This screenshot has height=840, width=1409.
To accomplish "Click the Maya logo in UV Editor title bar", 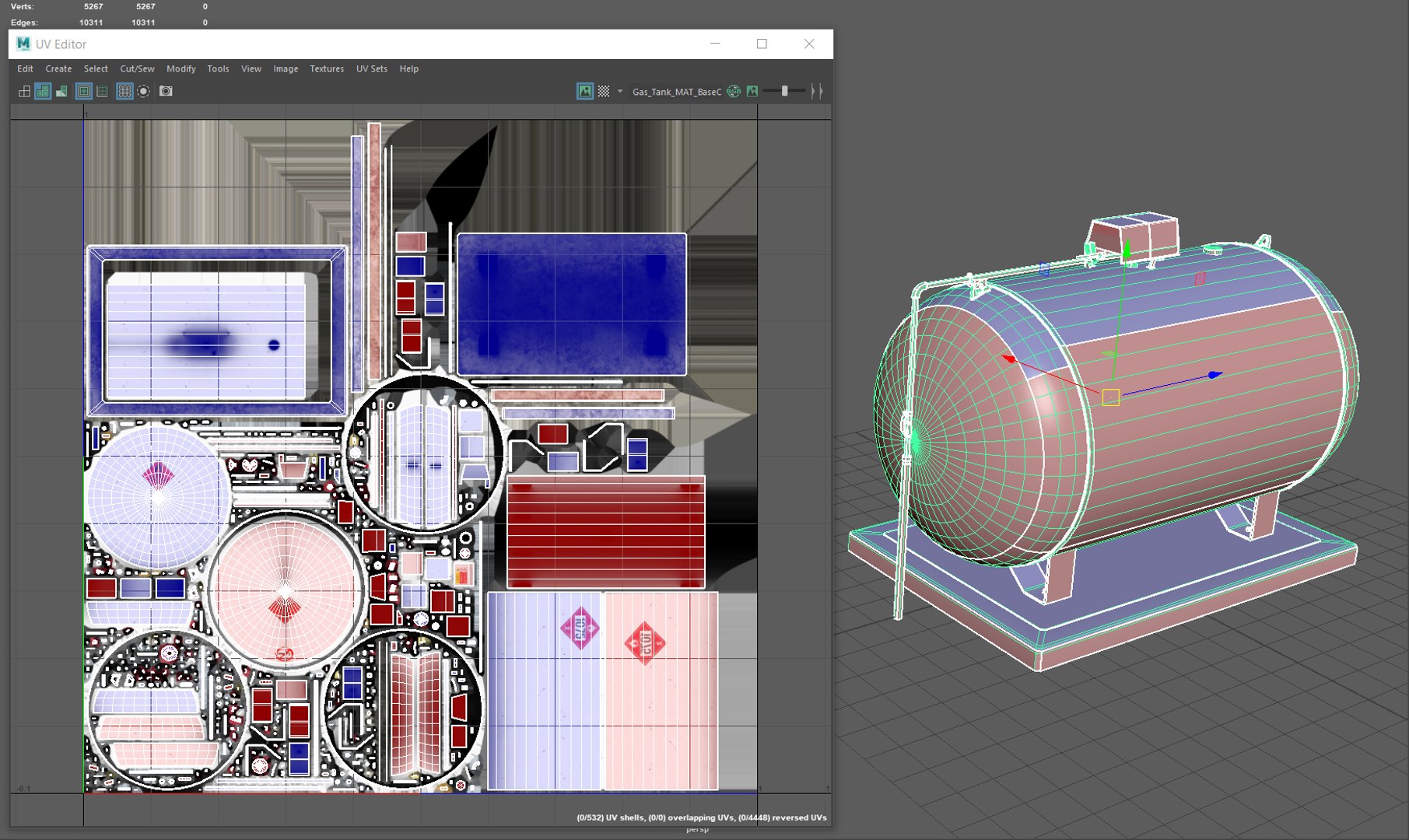I will click(x=23, y=44).
